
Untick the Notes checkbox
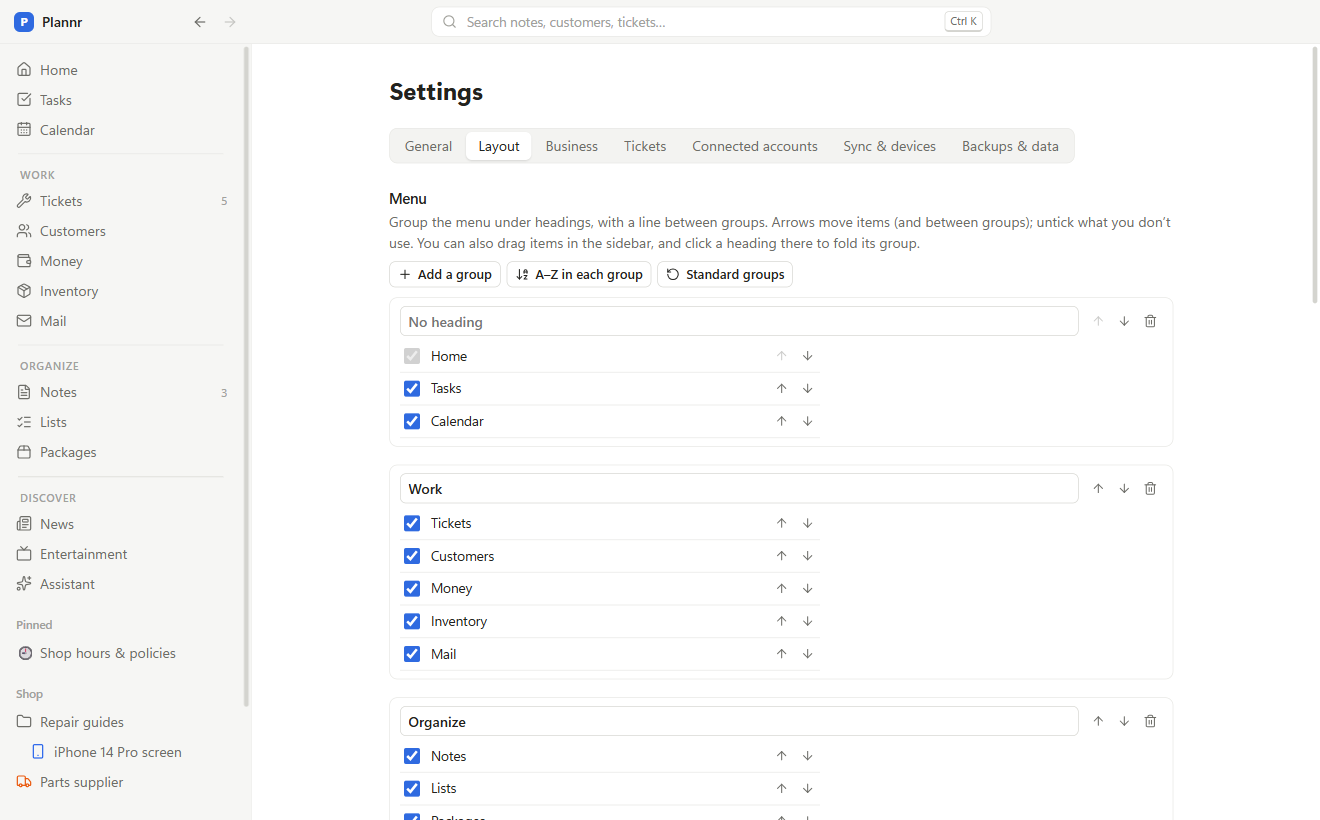point(412,756)
